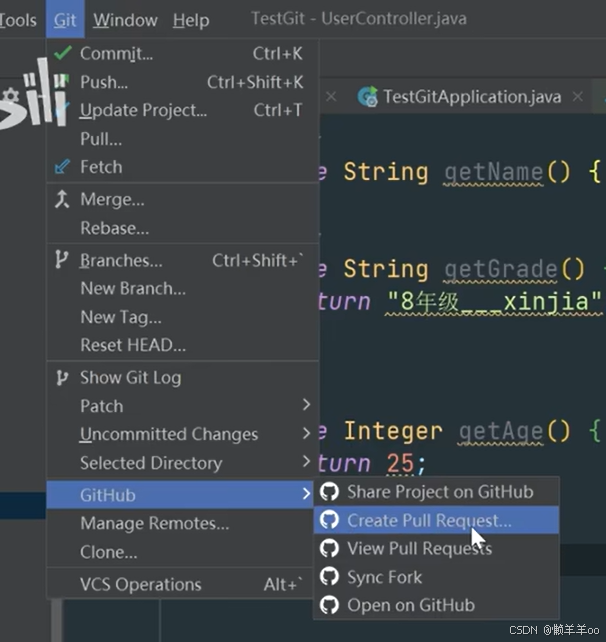This screenshot has height=642, width=606.
Task: Select Pull... in the Git menu
Action: click(183, 139)
